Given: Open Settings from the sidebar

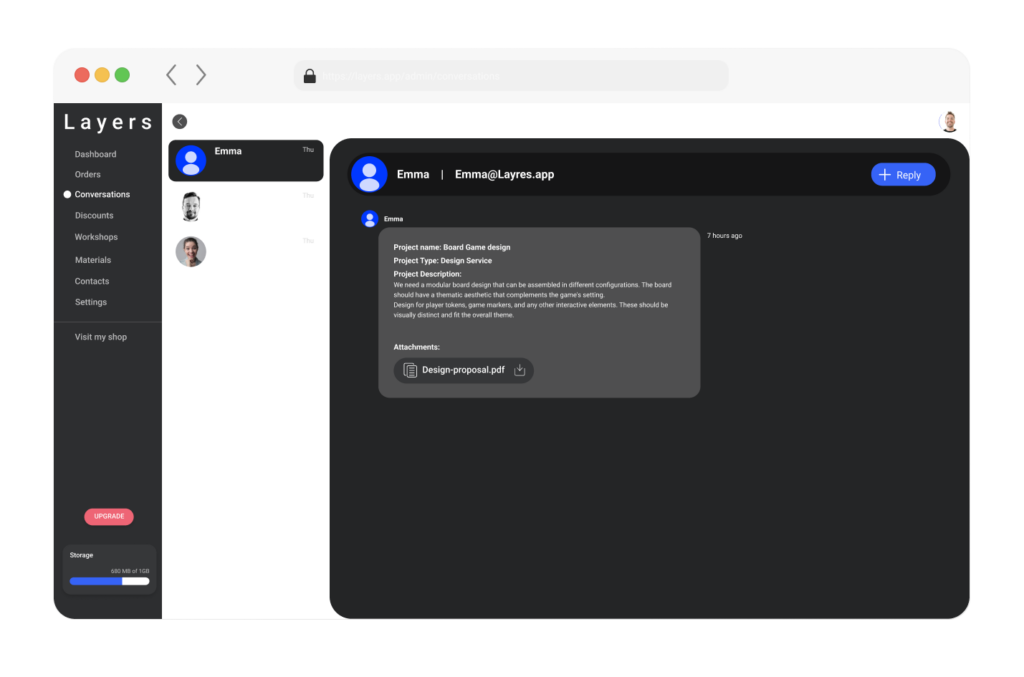Looking at the screenshot, I should [89, 302].
